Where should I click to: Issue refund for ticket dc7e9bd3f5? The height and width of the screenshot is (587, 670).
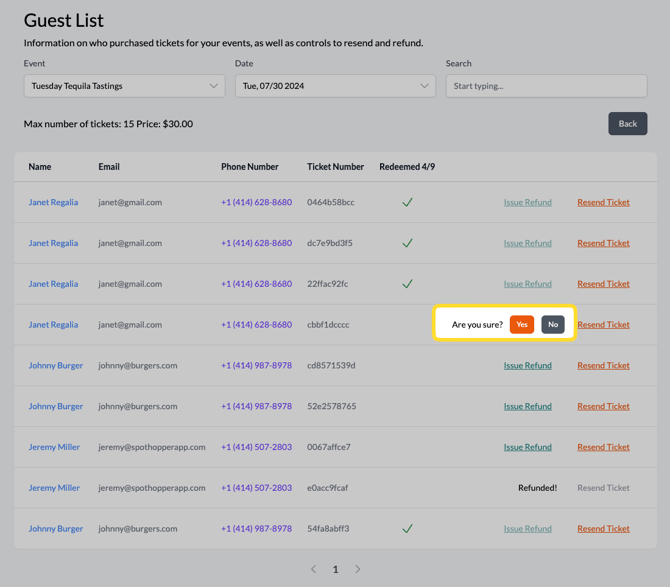click(527, 243)
